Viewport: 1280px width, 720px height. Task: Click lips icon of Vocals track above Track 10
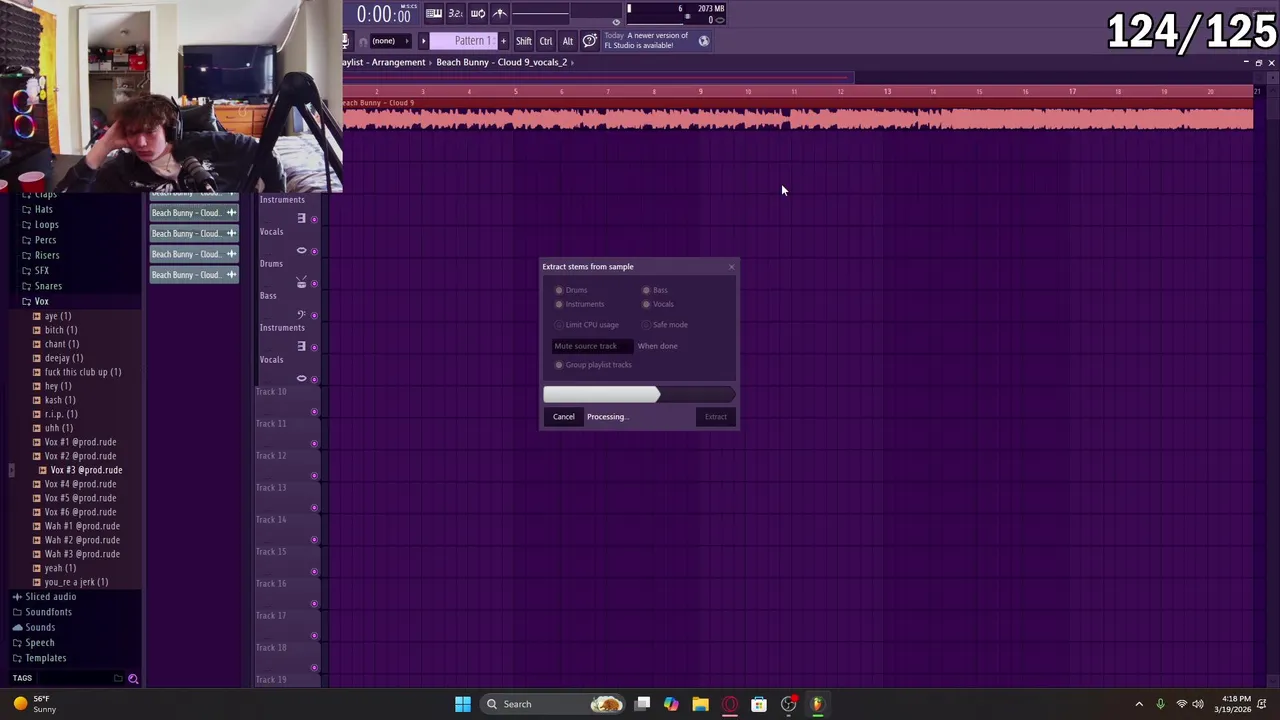coord(301,379)
